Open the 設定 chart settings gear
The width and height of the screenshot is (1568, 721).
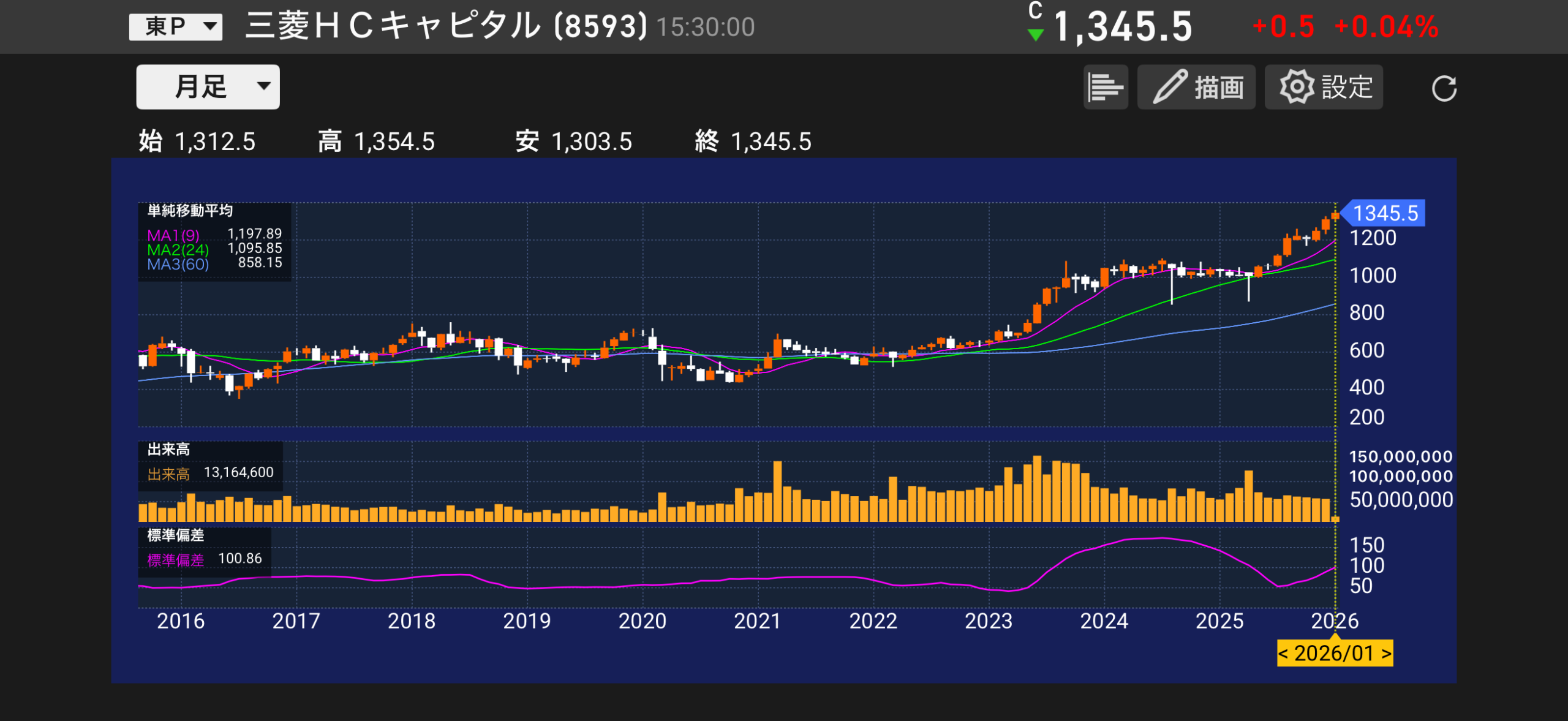click(x=1323, y=87)
